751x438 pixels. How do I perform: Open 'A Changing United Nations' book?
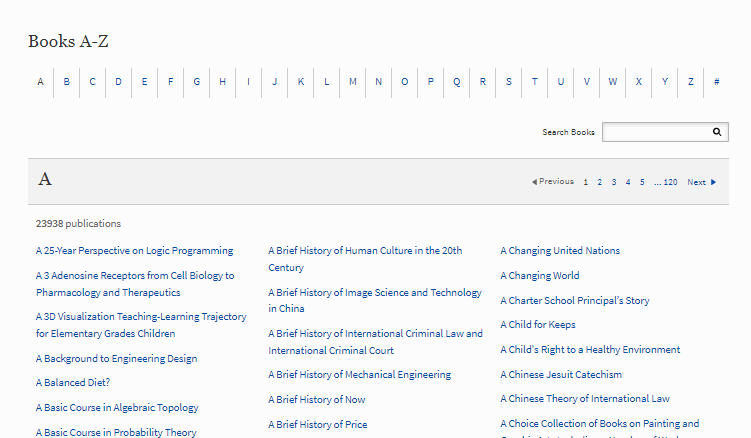560,251
